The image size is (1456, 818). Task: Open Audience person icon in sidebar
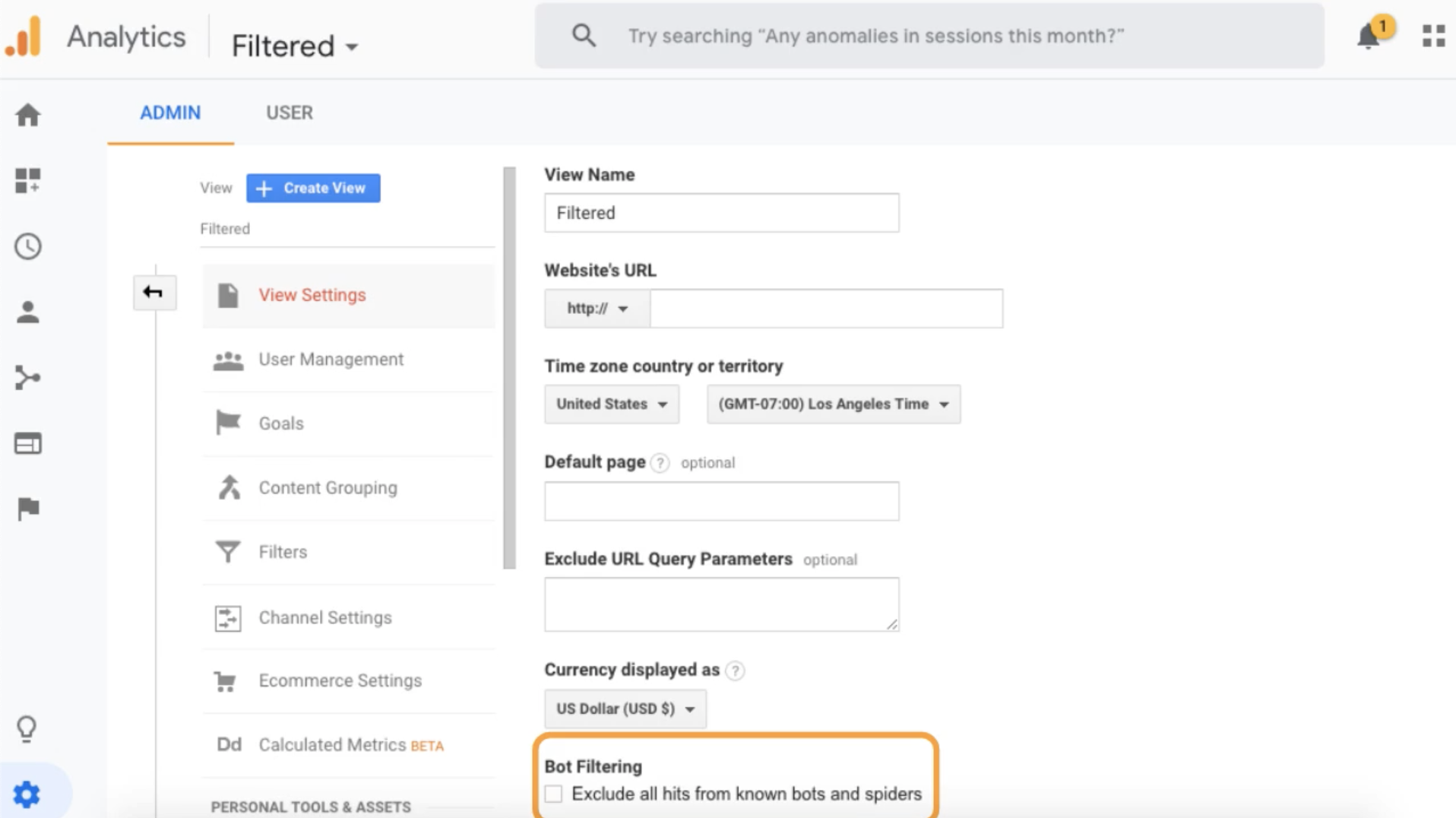click(28, 312)
